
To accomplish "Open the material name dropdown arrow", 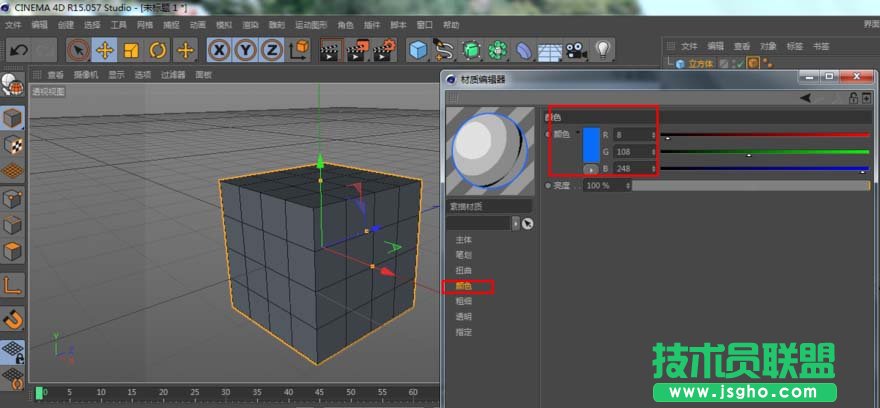I will point(516,223).
